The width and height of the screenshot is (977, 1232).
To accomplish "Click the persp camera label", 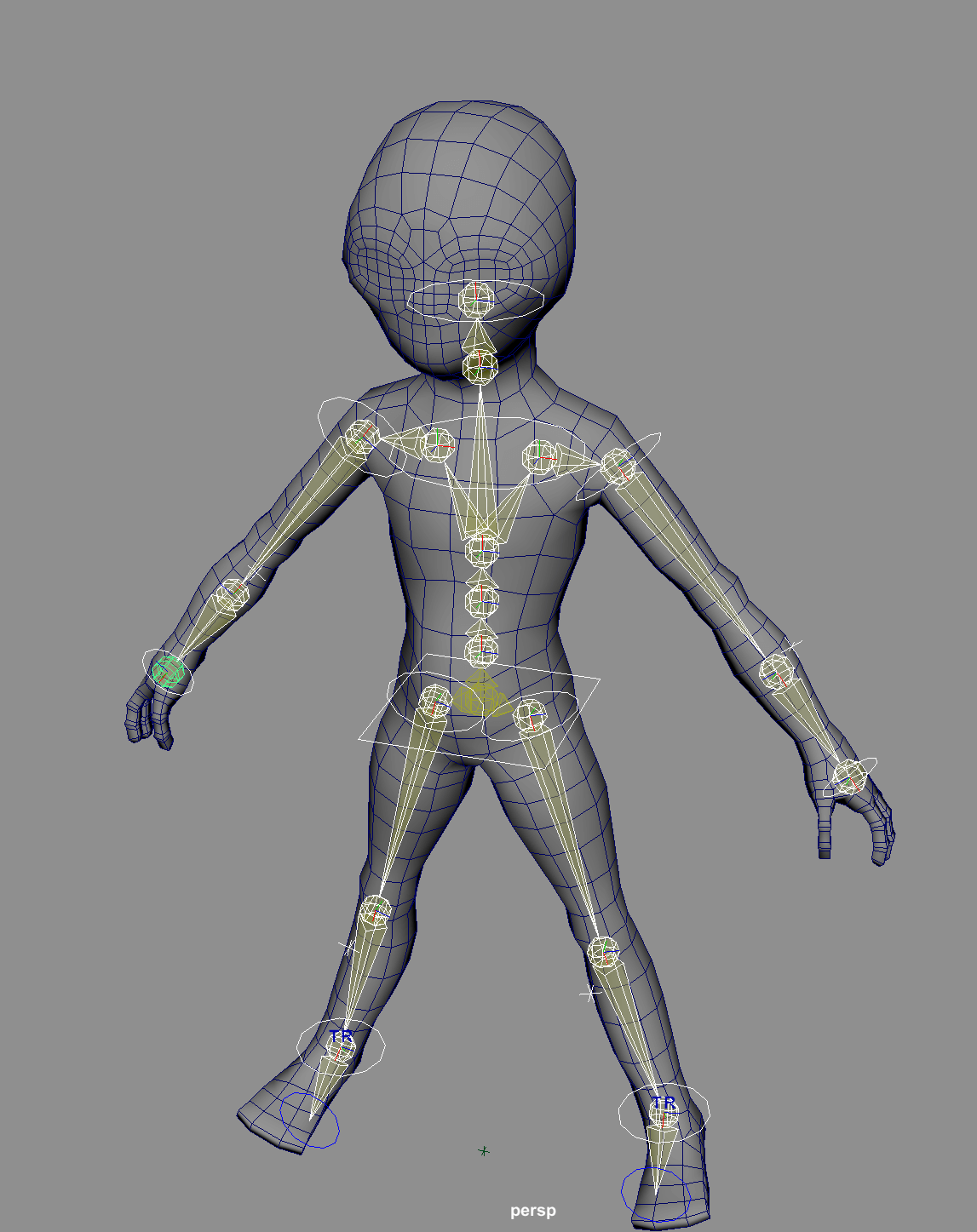I will [532, 1210].
